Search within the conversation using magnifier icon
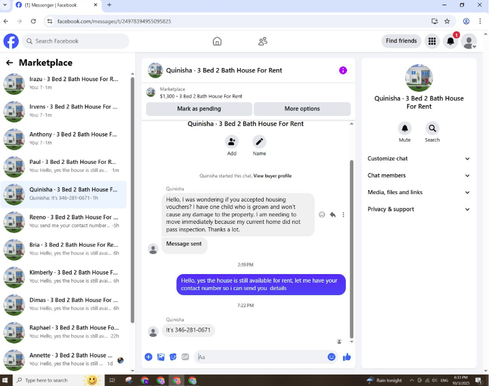Viewport: 500px width, 386px height. click(x=432, y=128)
